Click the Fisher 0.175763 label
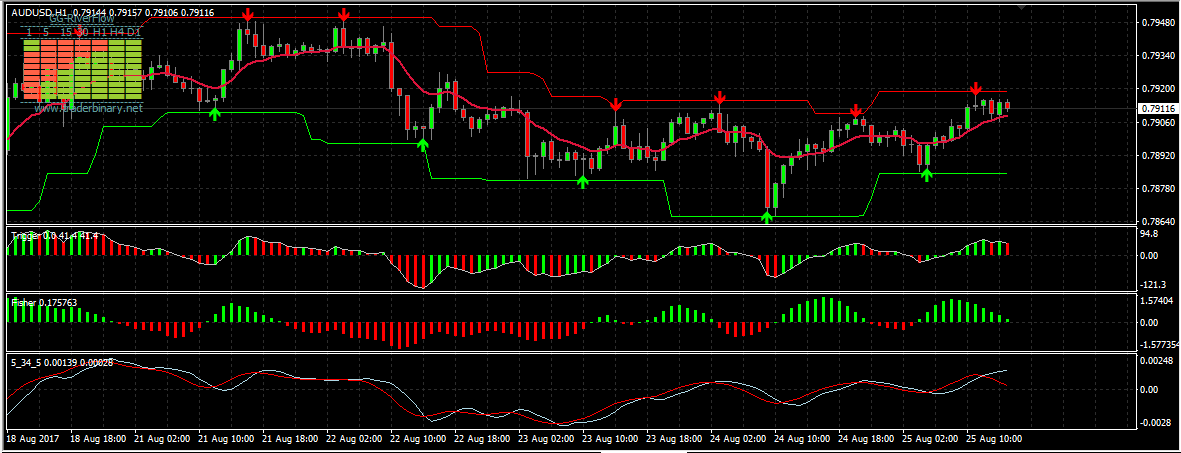This screenshot has width=1181, height=453. (44, 302)
